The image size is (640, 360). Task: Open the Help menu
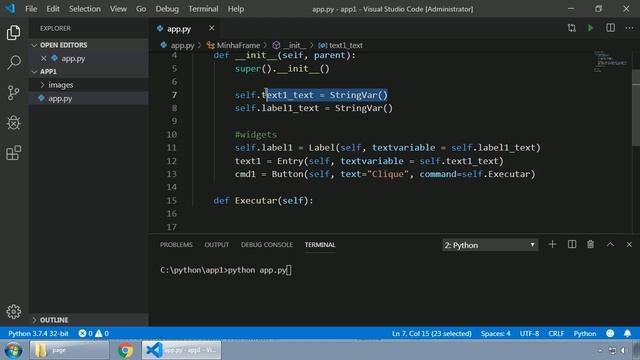click(x=236, y=9)
